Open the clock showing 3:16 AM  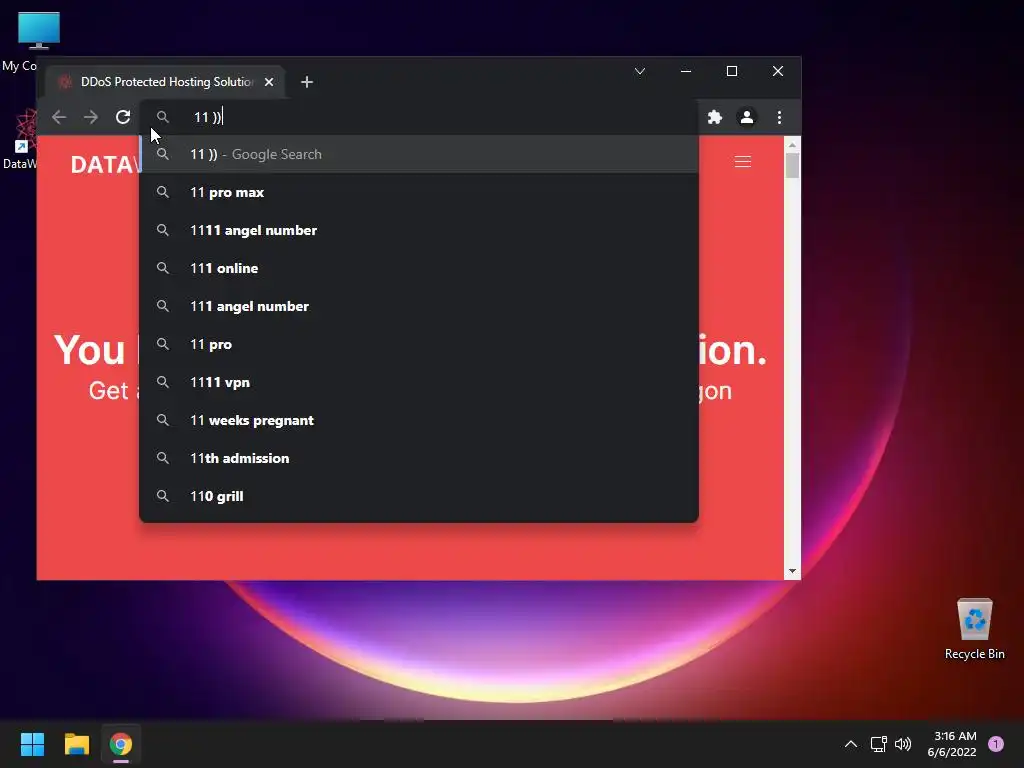952,744
